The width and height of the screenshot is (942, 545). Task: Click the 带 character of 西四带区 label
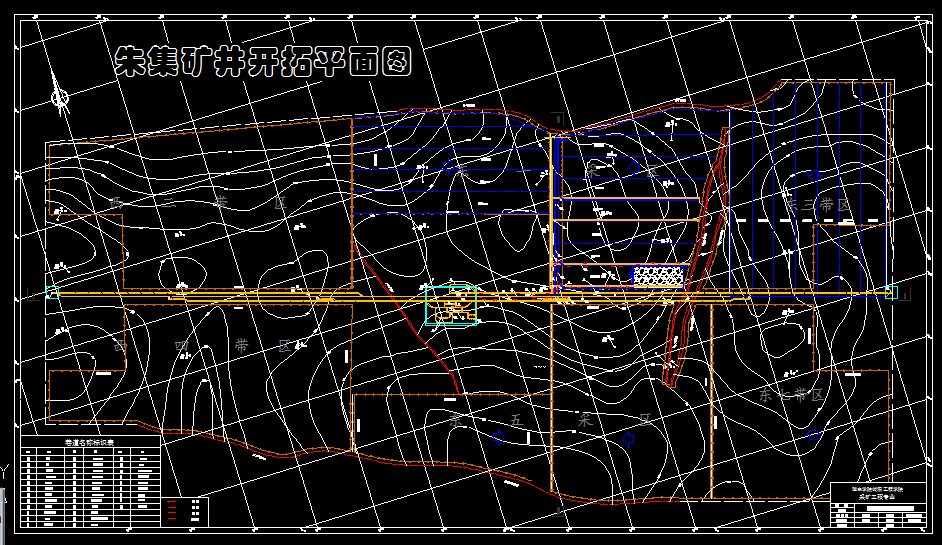pos(242,346)
